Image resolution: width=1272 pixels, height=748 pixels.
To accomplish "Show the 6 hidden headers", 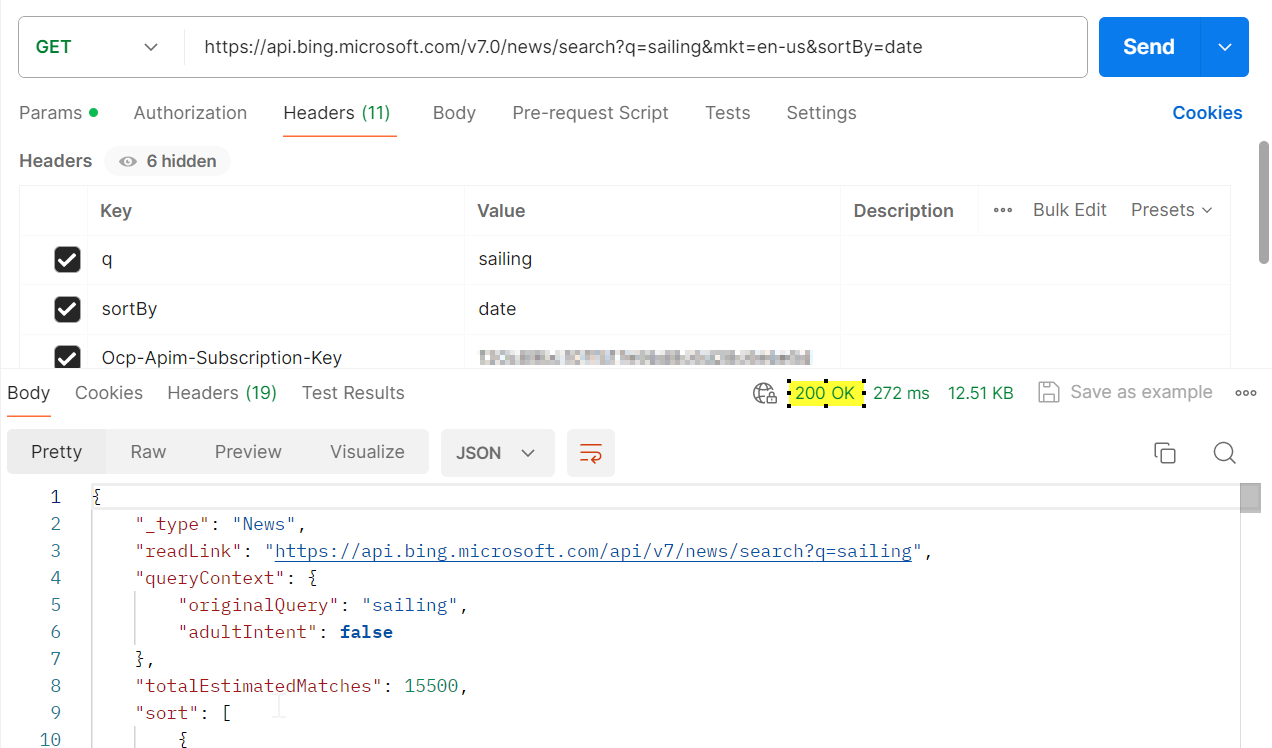I will 167,161.
